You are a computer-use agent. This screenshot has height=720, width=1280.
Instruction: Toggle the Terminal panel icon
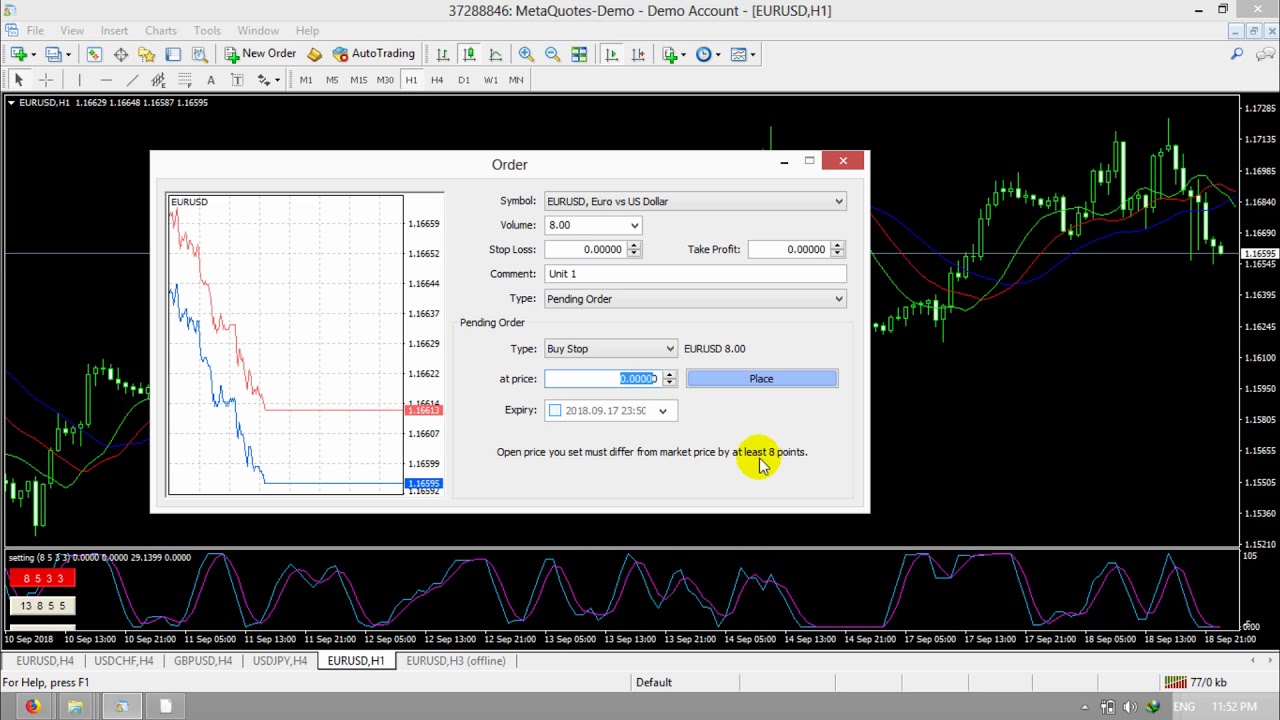[x=173, y=54]
